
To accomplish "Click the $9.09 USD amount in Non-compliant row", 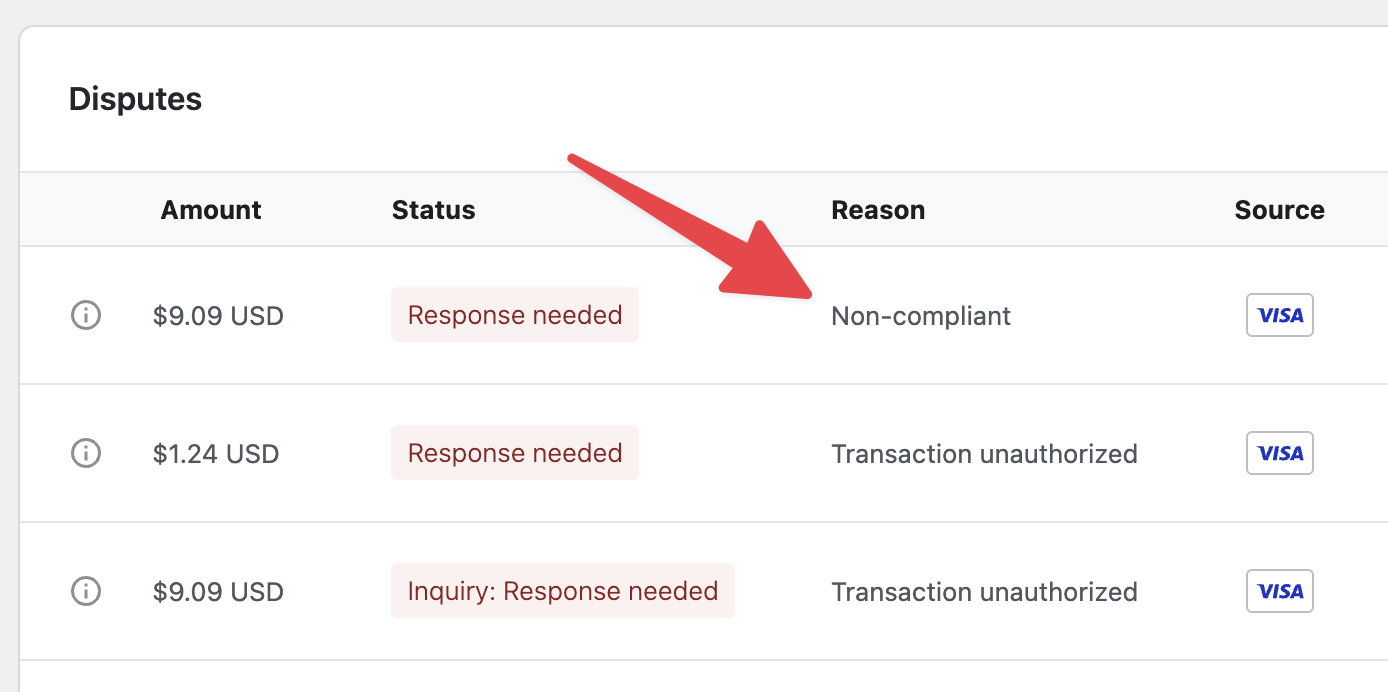I will [x=218, y=317].
